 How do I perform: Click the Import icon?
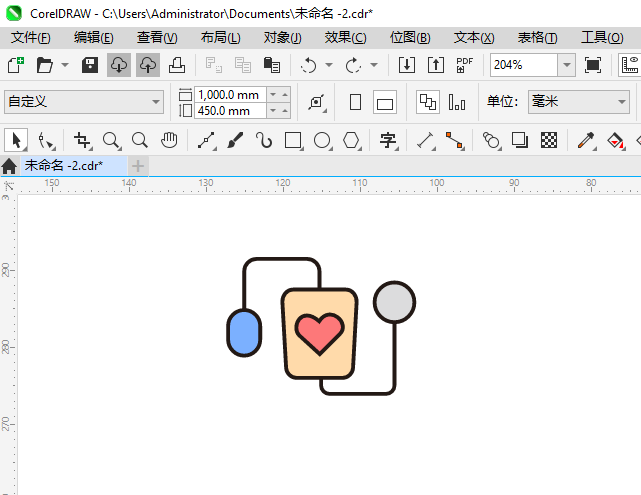[x=407, y=65]
